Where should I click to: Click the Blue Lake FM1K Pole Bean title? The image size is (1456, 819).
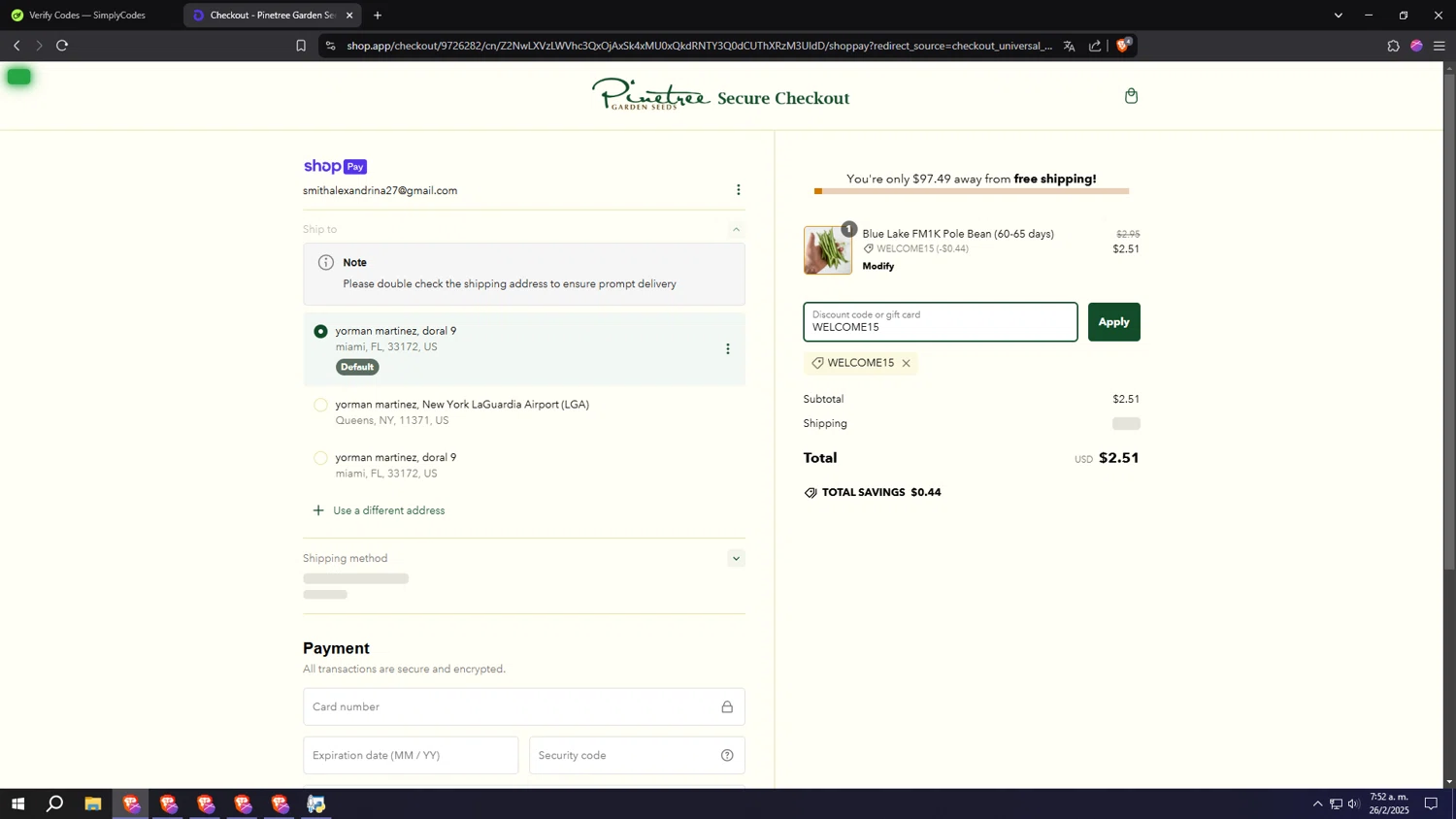pyautogui.click(x=958, y=235)
